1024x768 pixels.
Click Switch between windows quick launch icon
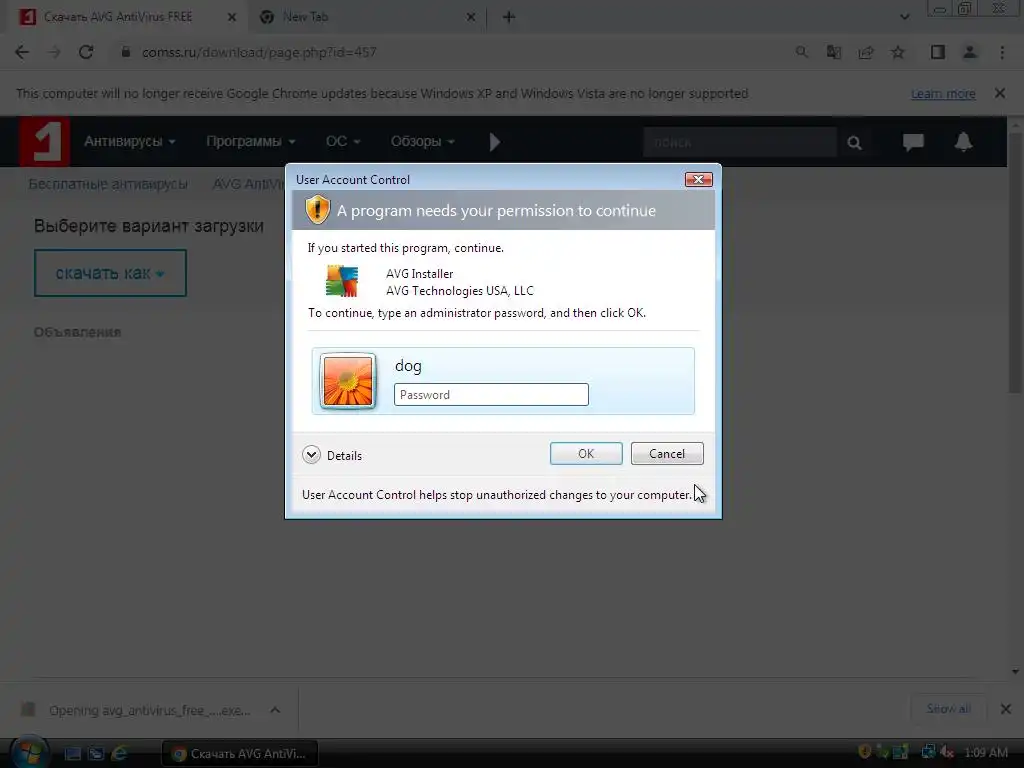tap(96, 754)
